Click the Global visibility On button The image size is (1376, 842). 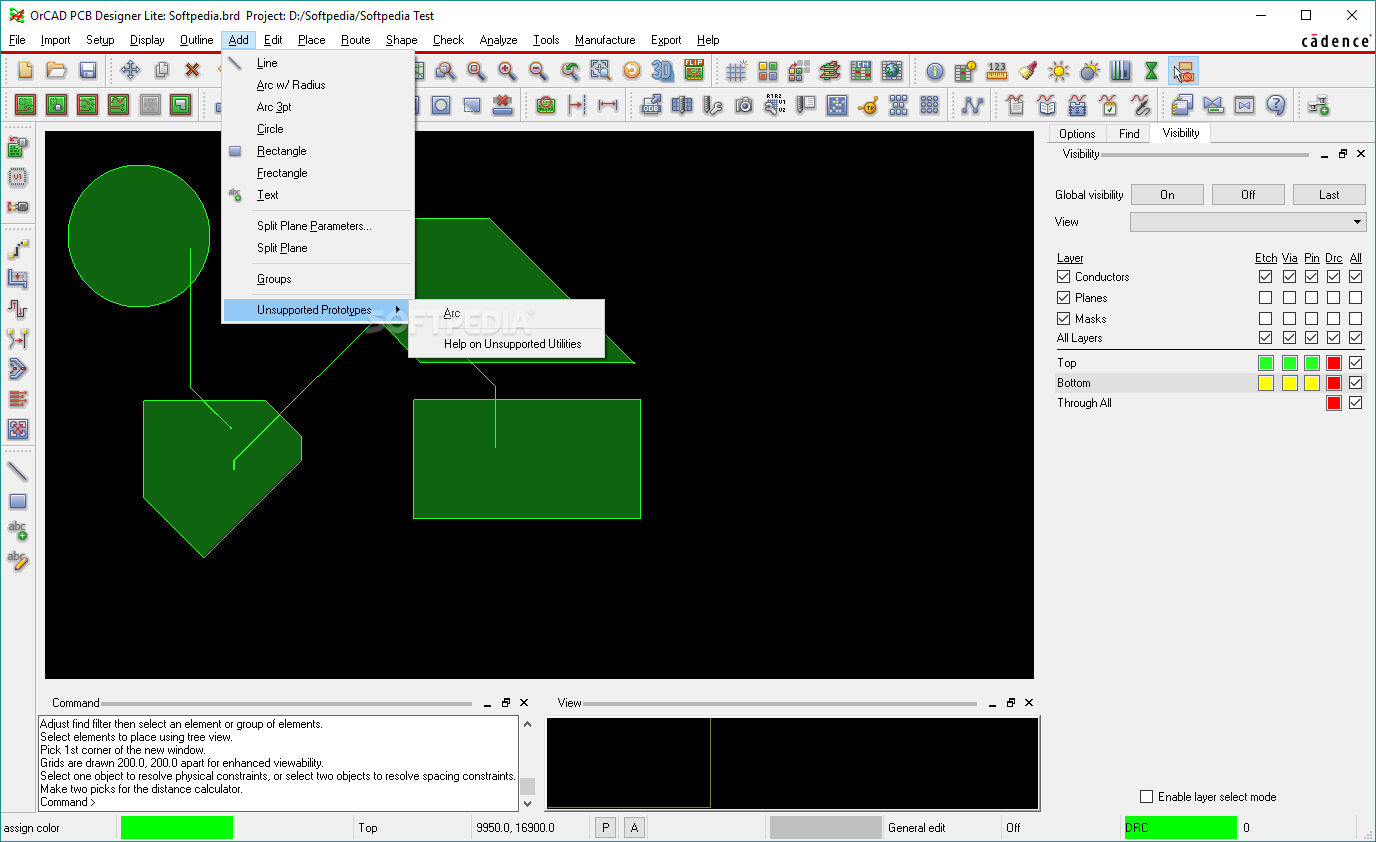(x=1167, y=195)
